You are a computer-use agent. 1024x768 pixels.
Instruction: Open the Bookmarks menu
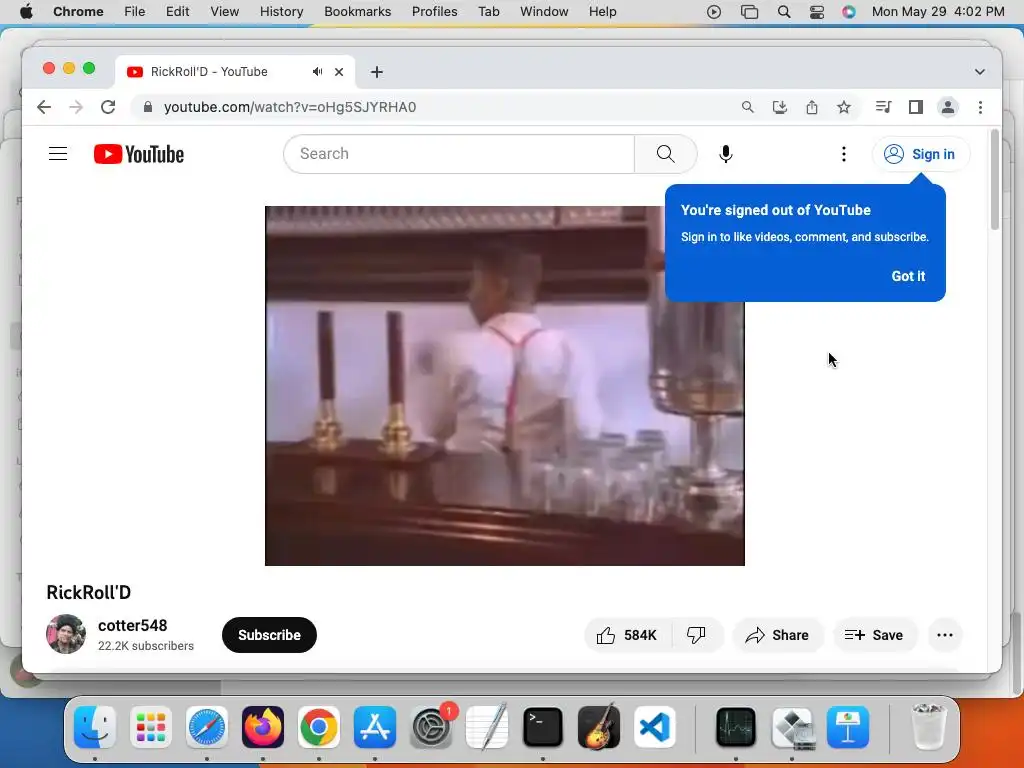(358, 12)
